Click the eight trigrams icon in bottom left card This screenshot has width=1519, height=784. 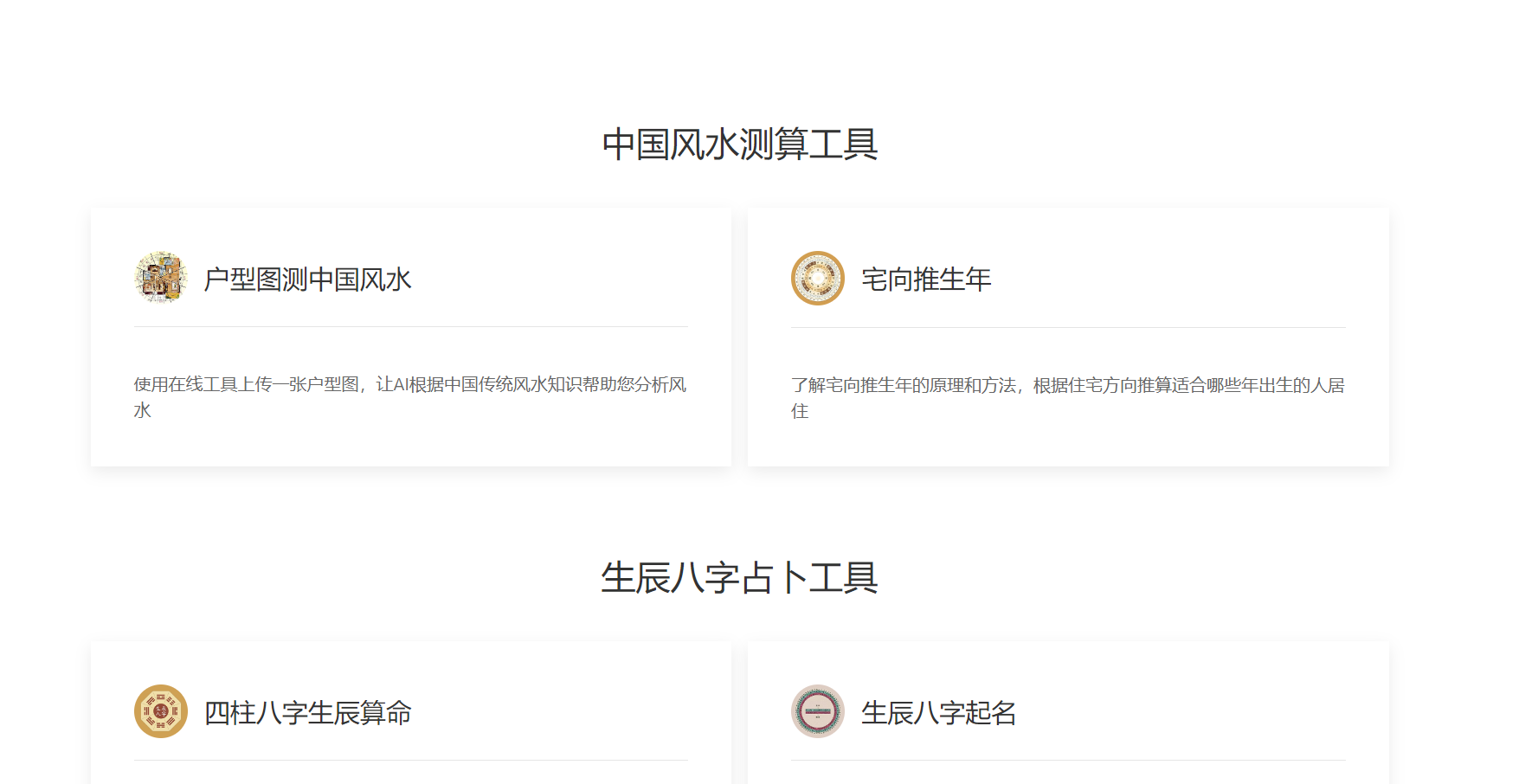point(160,712)
